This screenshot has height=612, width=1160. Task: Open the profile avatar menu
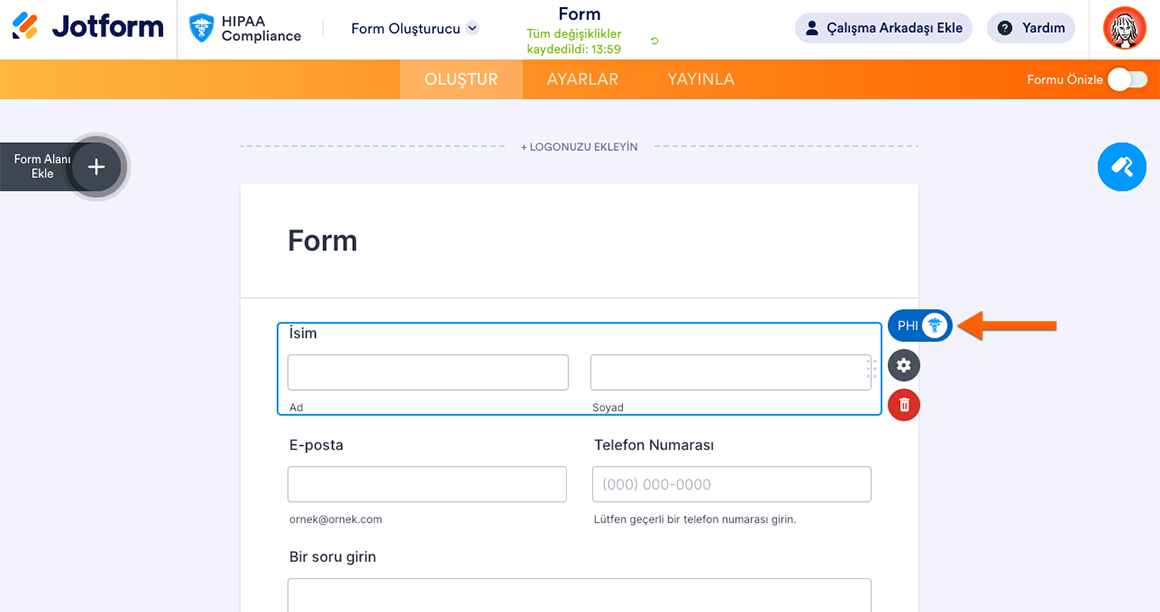1124,27
